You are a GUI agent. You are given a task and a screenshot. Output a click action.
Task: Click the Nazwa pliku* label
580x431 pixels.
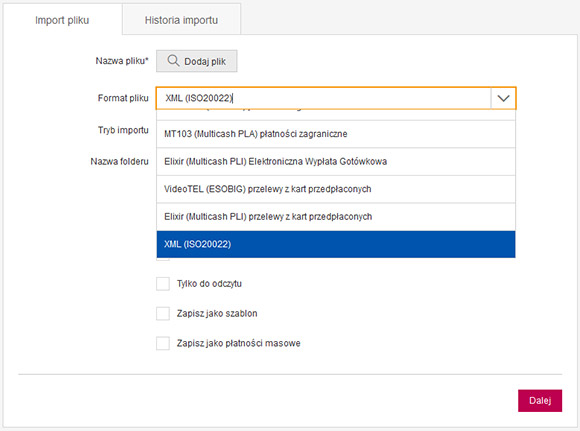point(122,61)
